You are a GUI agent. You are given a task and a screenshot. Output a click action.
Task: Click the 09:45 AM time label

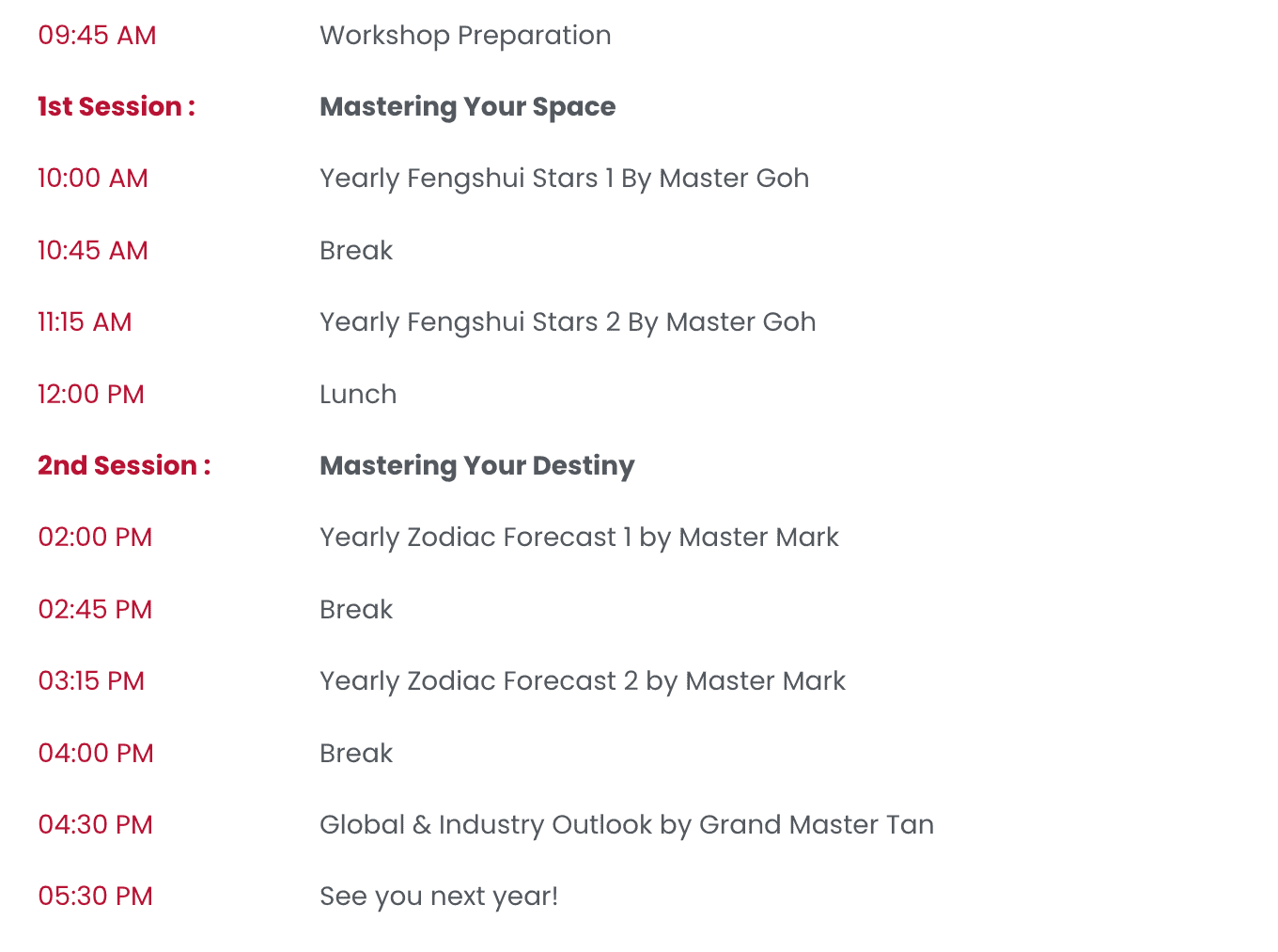(97, 36)
